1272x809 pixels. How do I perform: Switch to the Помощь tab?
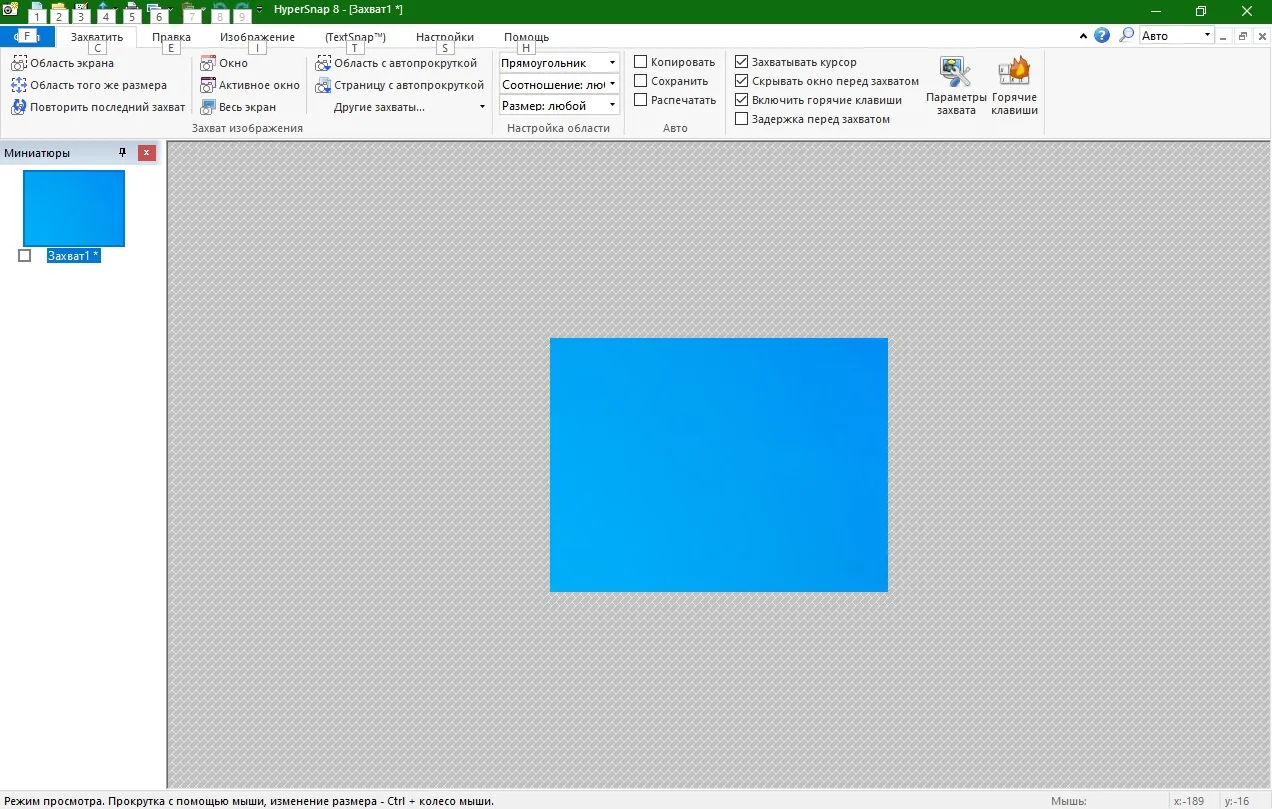526,37
